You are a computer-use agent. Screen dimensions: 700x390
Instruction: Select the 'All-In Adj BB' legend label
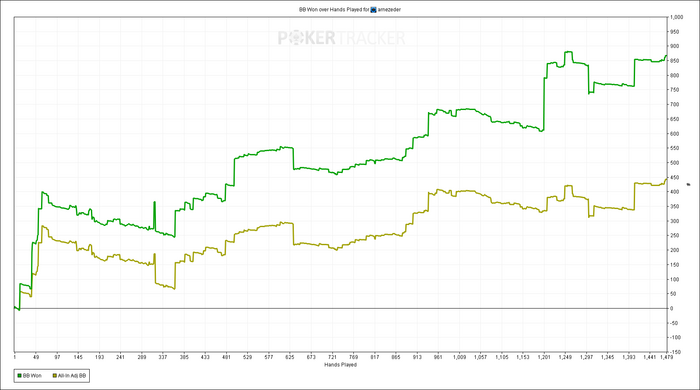coord(72,376)
